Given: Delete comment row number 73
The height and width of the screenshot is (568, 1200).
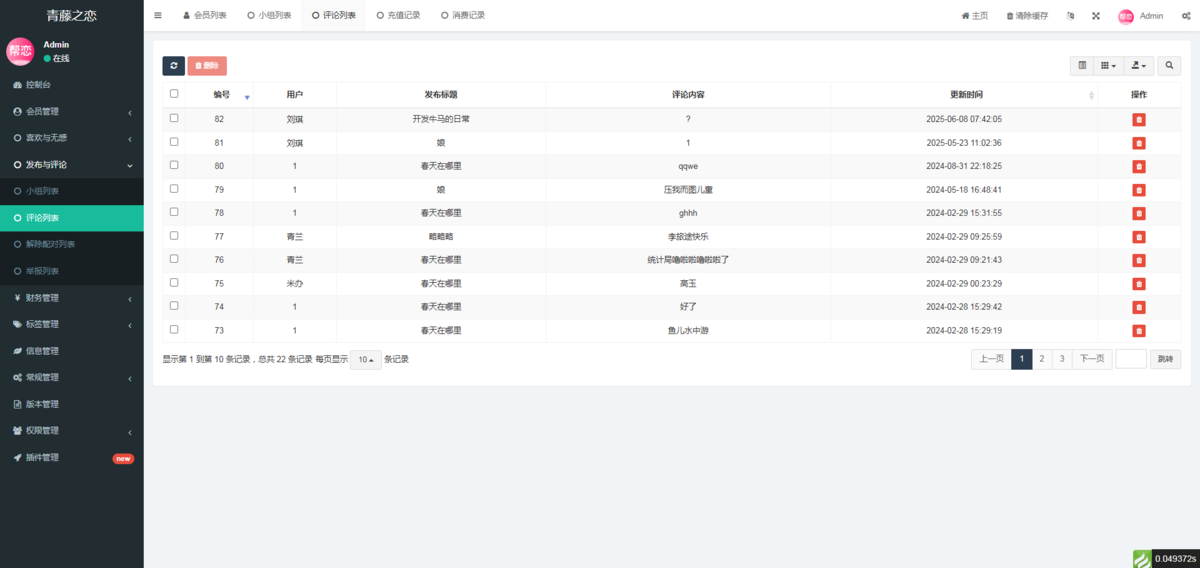Looking at the screenshot, I should [x=1139, y=331].
